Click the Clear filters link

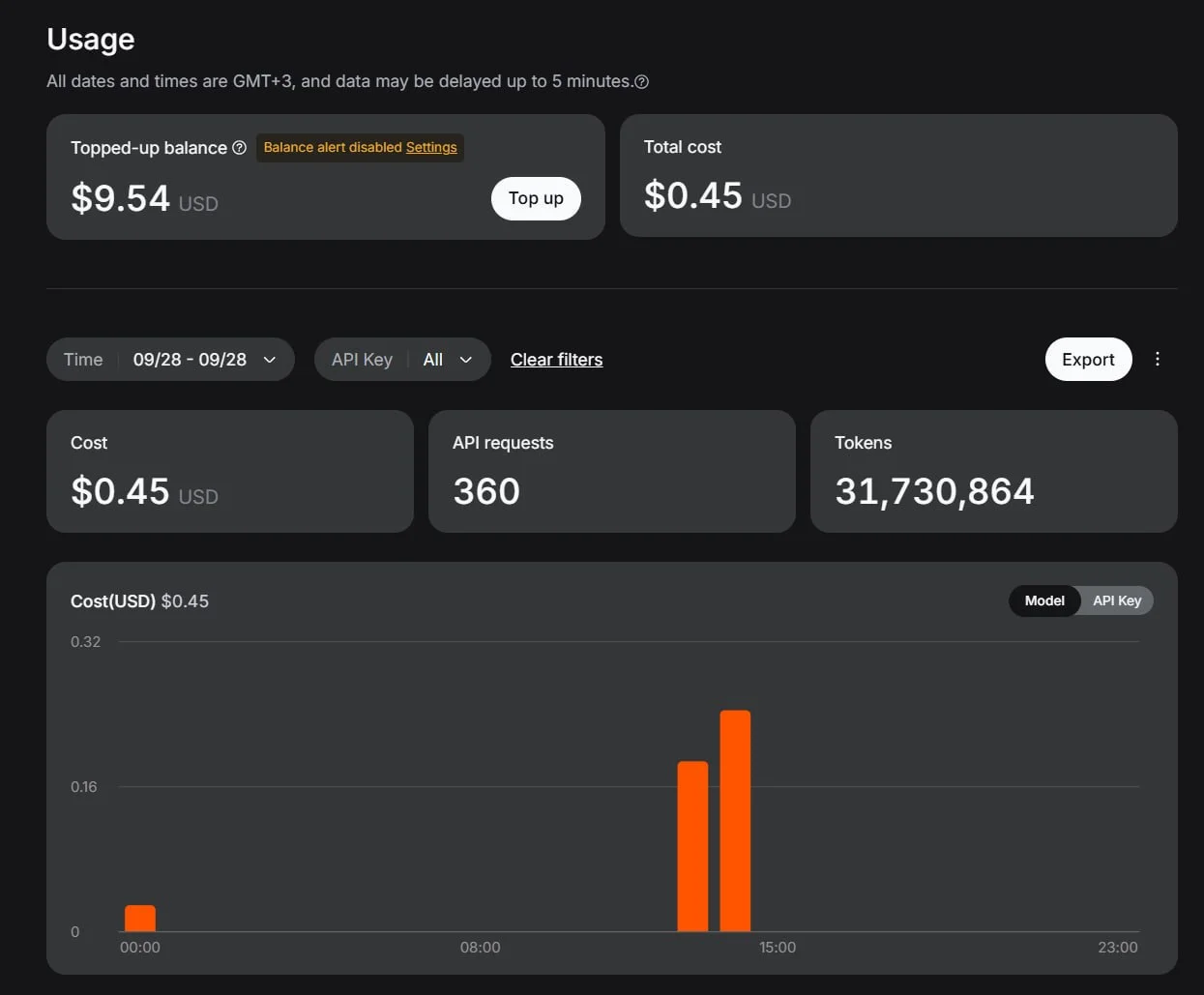[556, 360]
